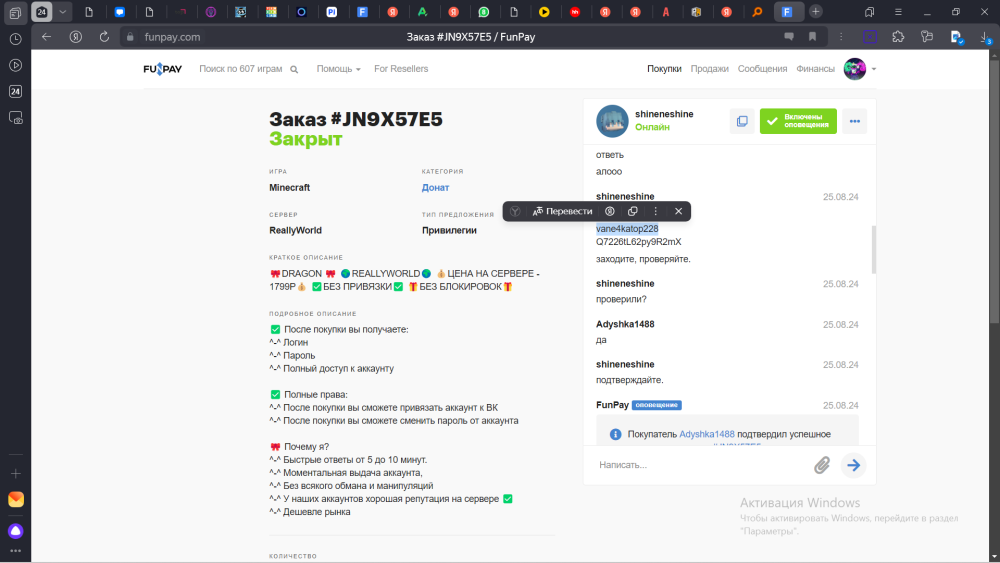Open the sidebar video play icon
Screen dimensions: 1000x563
coord(15,65)
